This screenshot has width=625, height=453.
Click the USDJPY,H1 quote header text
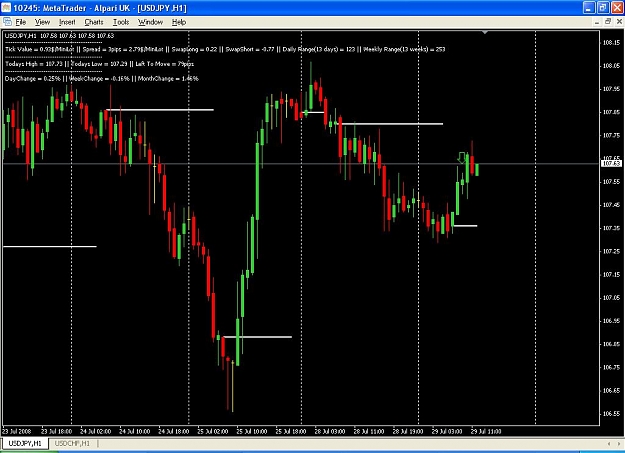point(59,35)
